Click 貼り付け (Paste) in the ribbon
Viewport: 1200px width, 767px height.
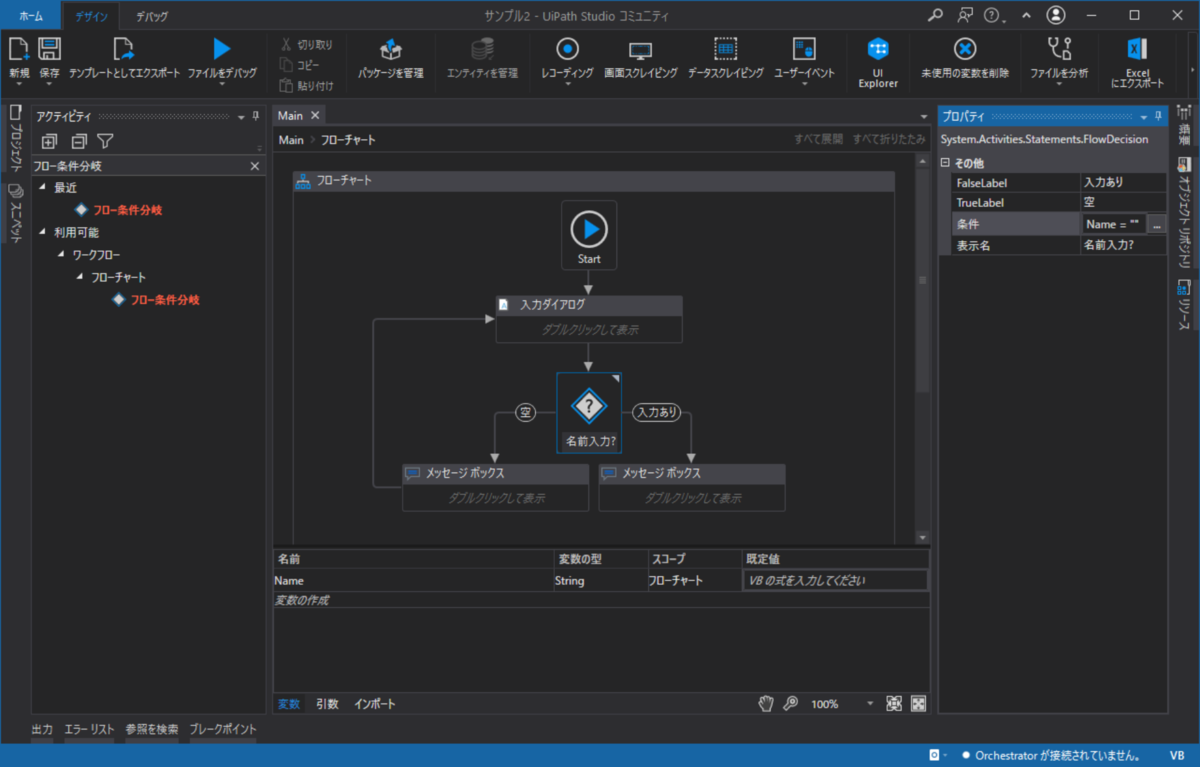tap(307, 86)
